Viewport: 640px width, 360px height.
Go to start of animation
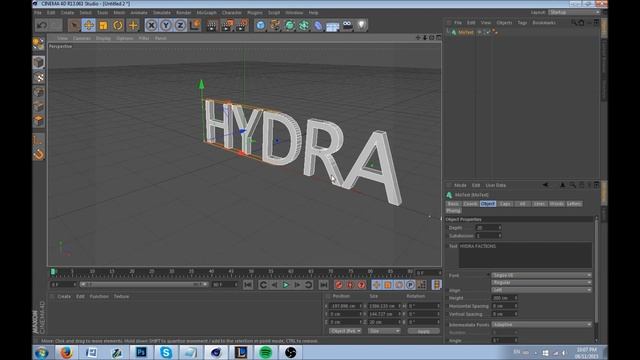coord(248,284)
